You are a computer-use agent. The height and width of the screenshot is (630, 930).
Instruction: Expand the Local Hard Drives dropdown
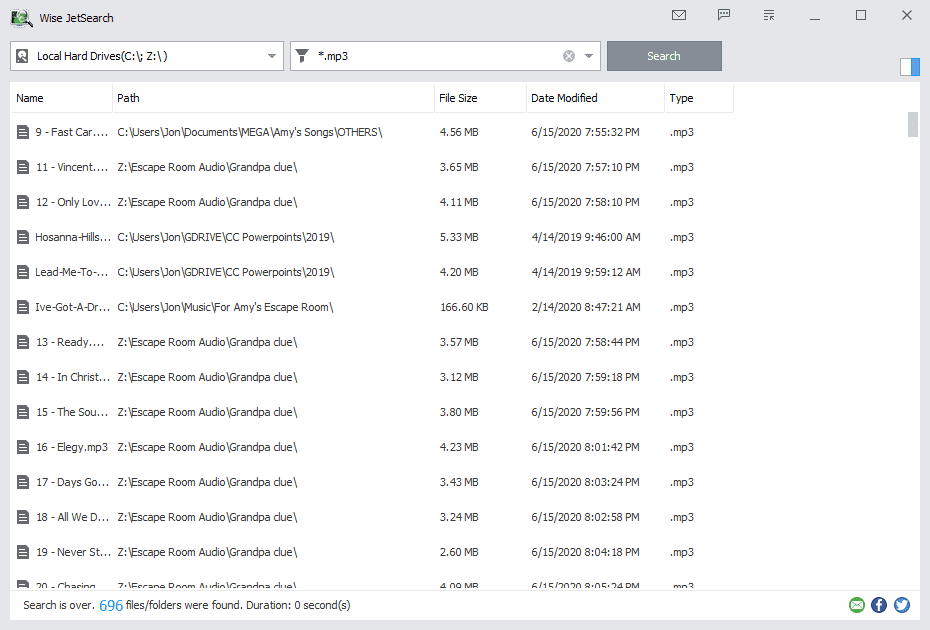(272, 56)
